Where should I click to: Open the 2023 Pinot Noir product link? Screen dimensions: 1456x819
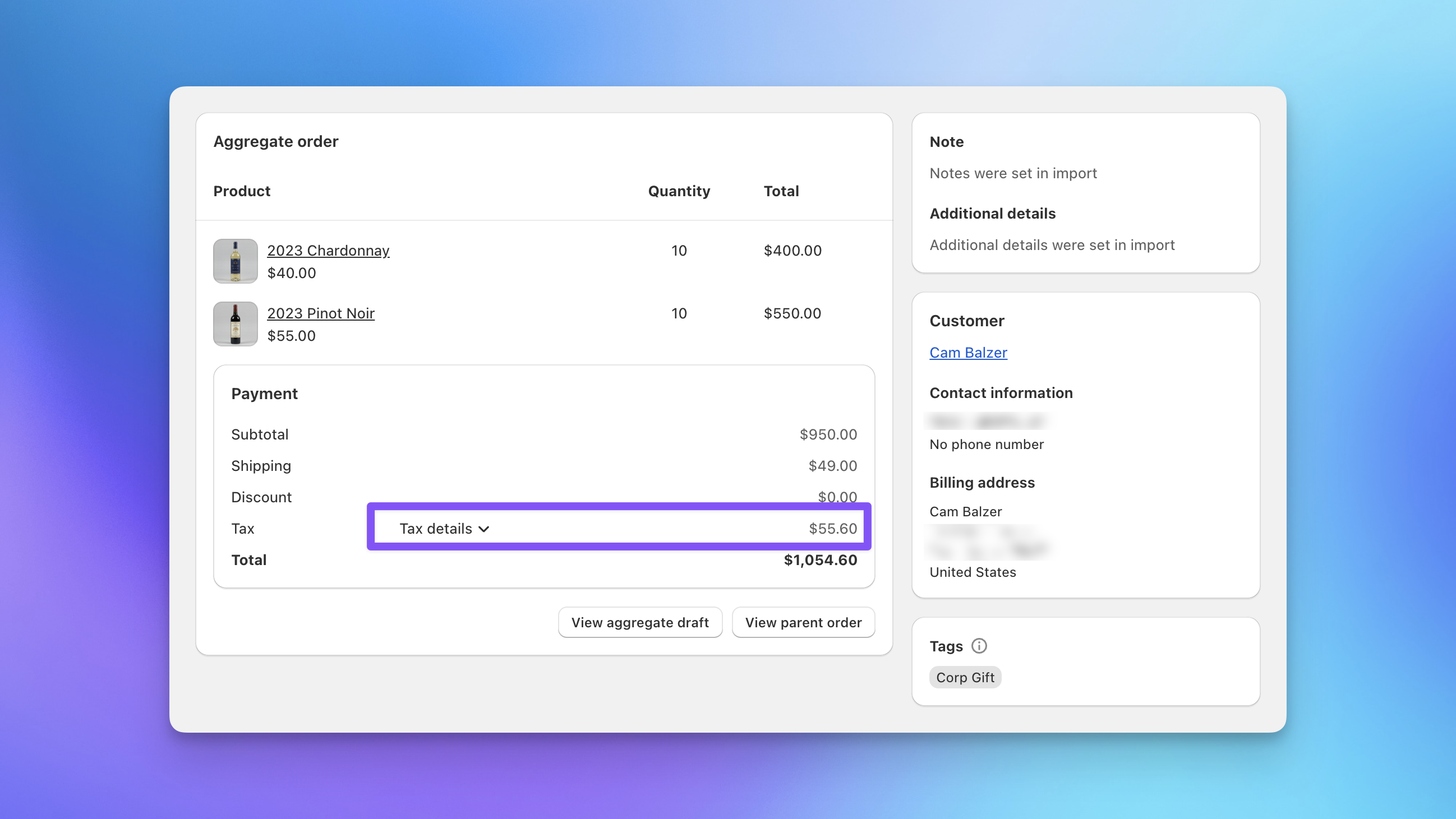[x=320, y=313]
